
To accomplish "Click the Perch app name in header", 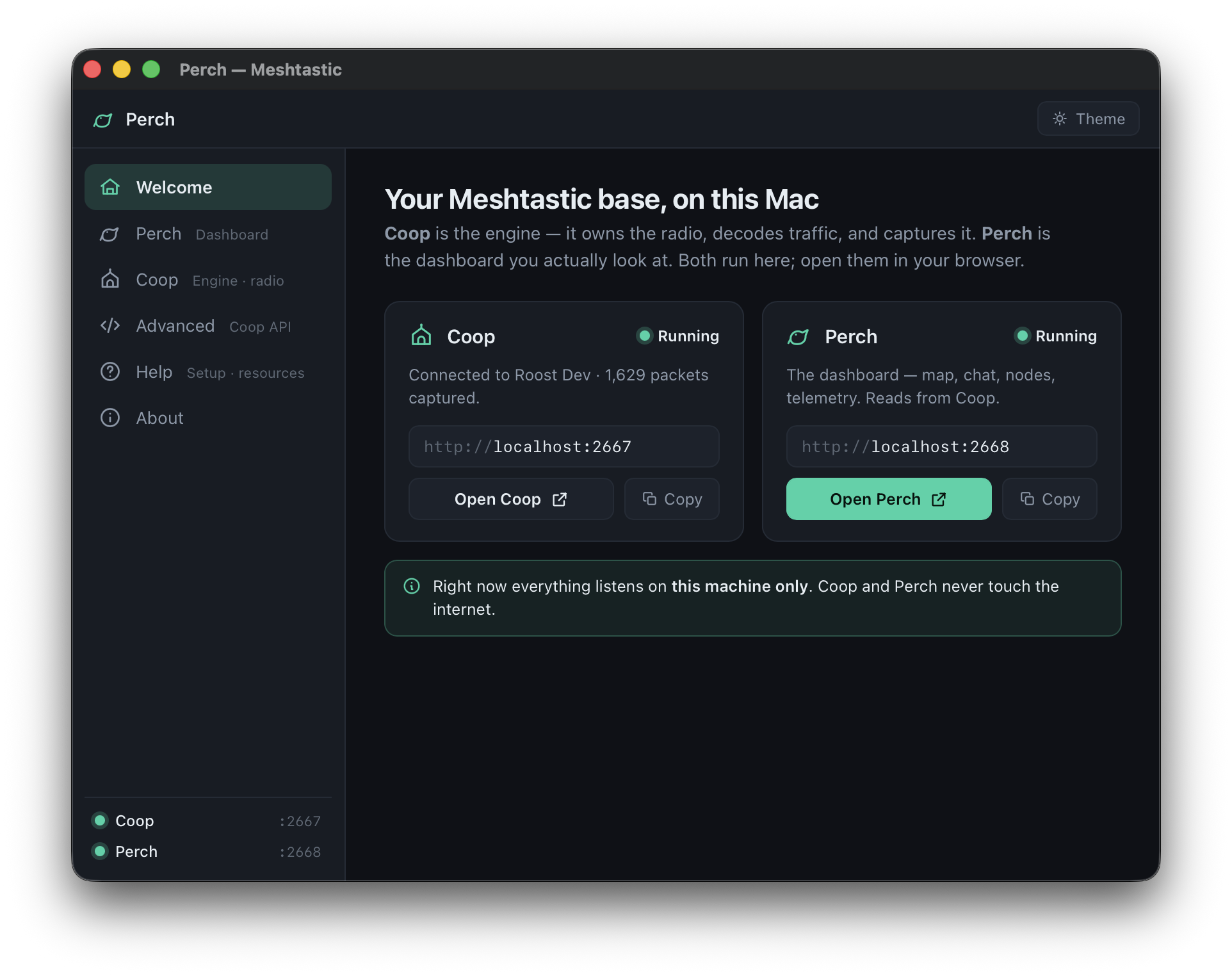I will click(x=150, y=120).
